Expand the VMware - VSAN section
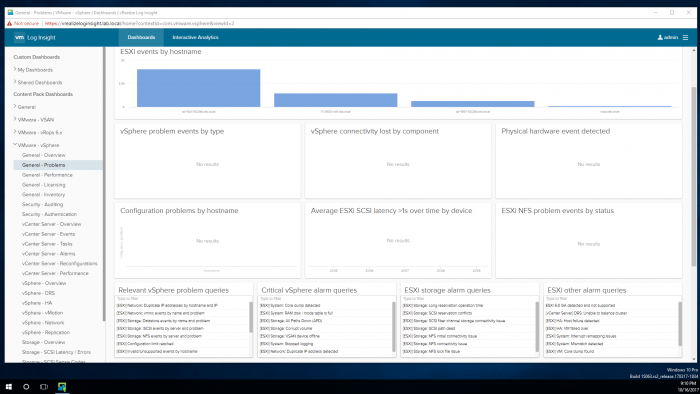 tap(15, 119)
